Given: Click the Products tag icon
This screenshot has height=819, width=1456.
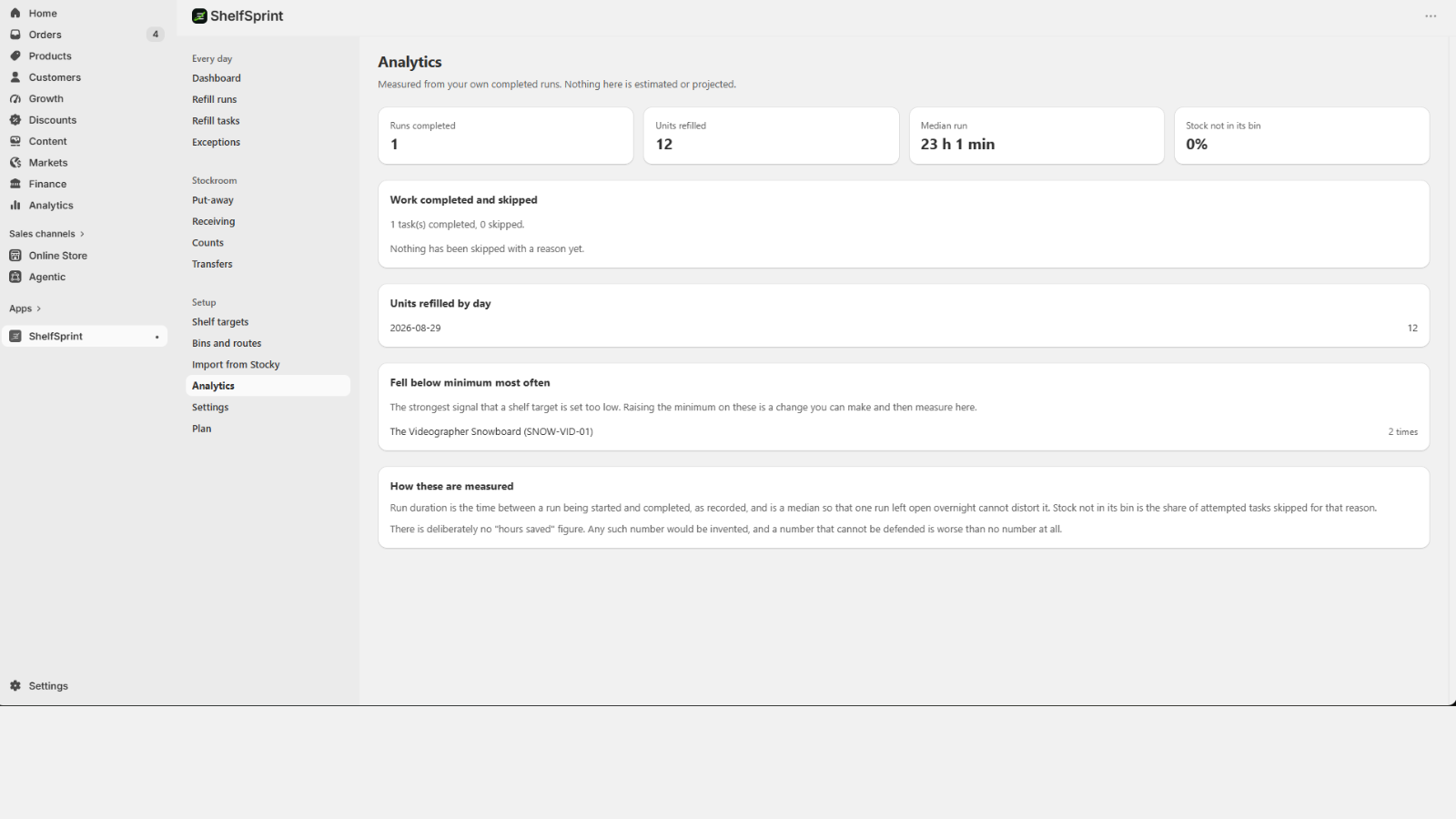Looking at the screenshot, I should pos(15,56).
